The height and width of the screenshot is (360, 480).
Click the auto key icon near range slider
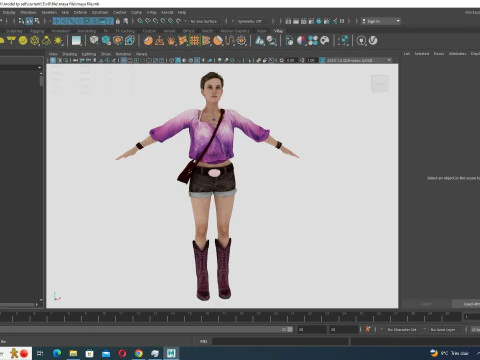click(x=368, y=329)
